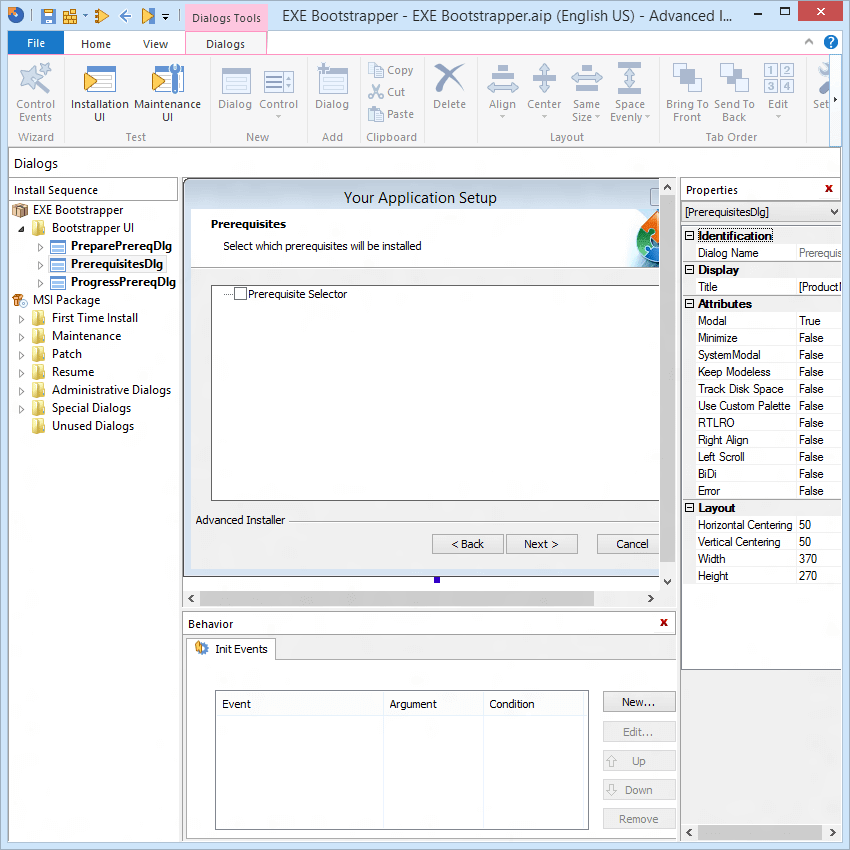The width and height of the screenshot is (850, 850).
Task: Paste from the clipboard
Action: pos(391,114)
